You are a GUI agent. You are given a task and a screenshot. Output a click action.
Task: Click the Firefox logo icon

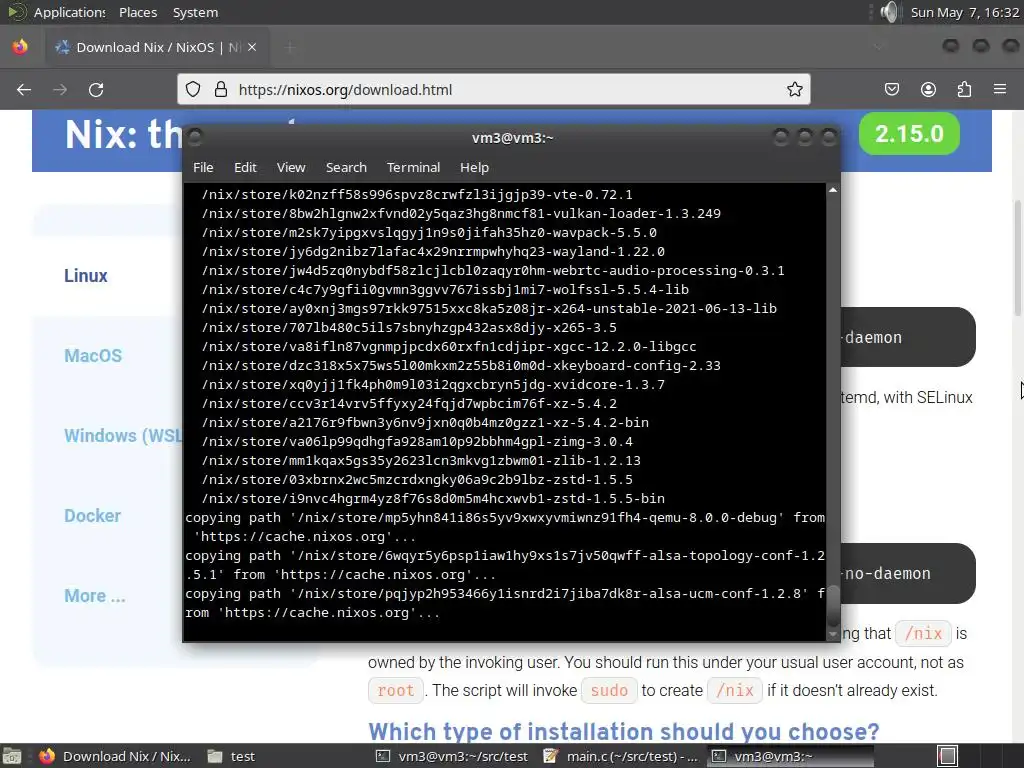(x=20, y=47)
